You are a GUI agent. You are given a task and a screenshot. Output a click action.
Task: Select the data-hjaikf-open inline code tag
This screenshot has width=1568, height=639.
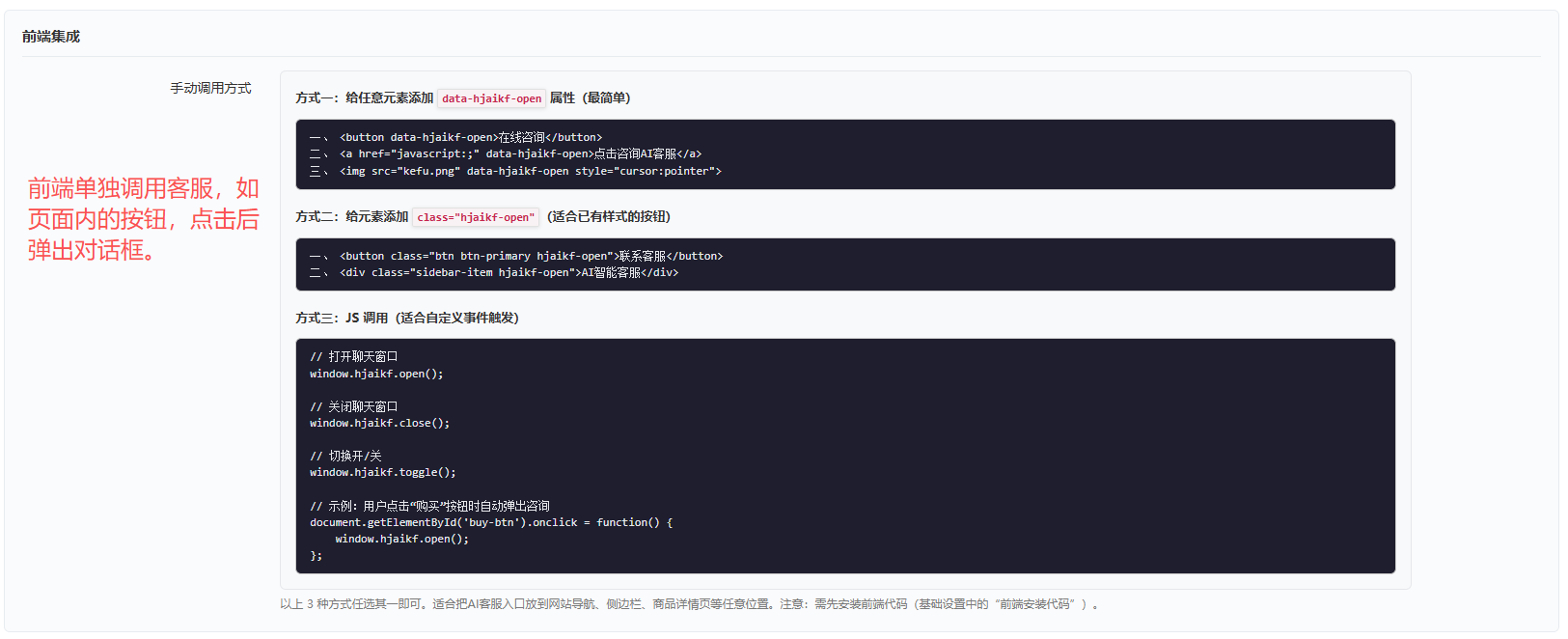[492, 98]
